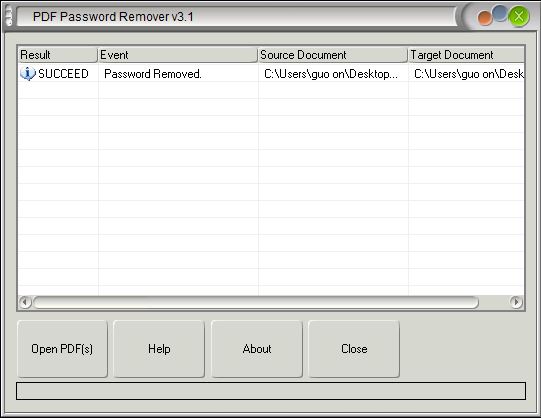Click the progress bar at the bottom
This screenshot has height=418, width=541.
[271, 391]
